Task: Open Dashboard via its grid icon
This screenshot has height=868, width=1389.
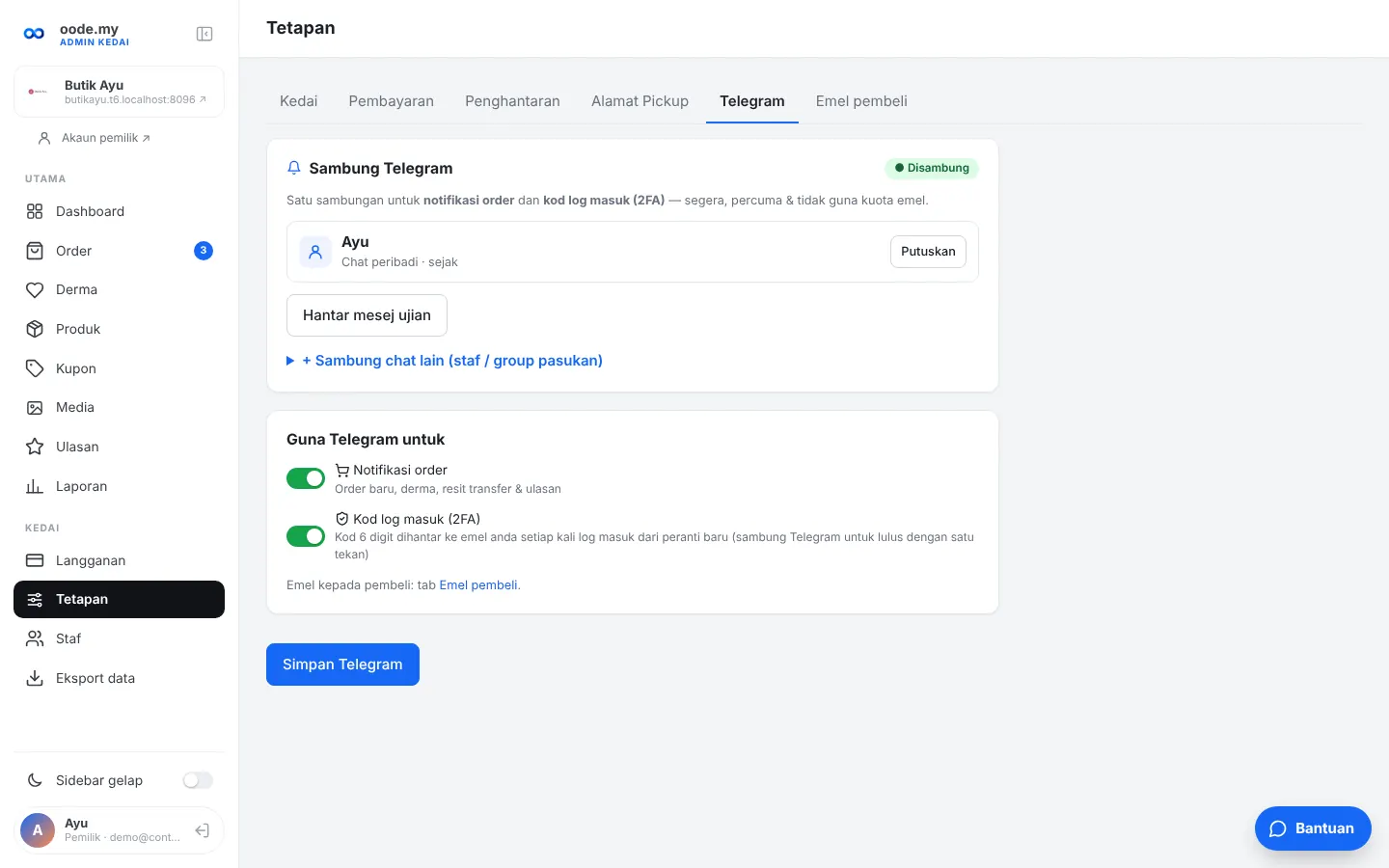Action: point(35,211)
